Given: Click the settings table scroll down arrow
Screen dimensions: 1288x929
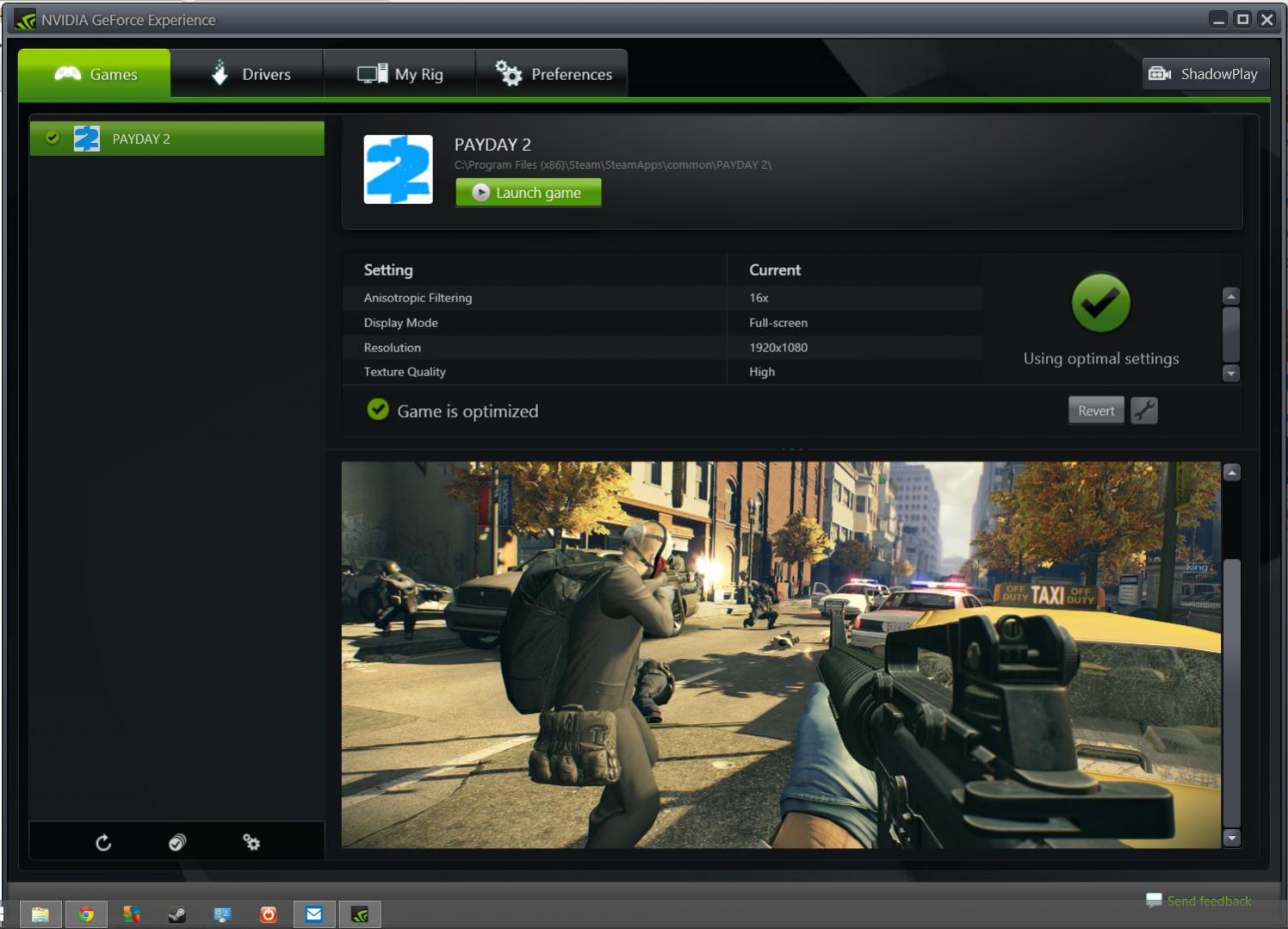Looking at the screenshot, I should [x=1231, y=373].
